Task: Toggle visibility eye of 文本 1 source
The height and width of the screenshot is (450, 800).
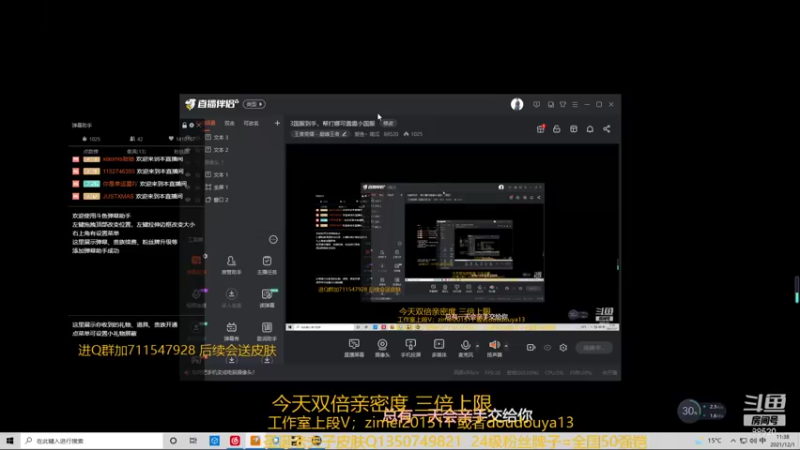Action: click(x=188, y=174)
